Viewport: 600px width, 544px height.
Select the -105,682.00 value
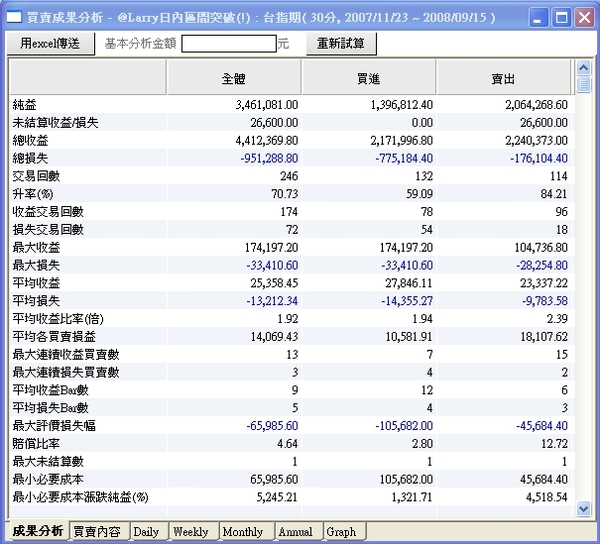404,426
